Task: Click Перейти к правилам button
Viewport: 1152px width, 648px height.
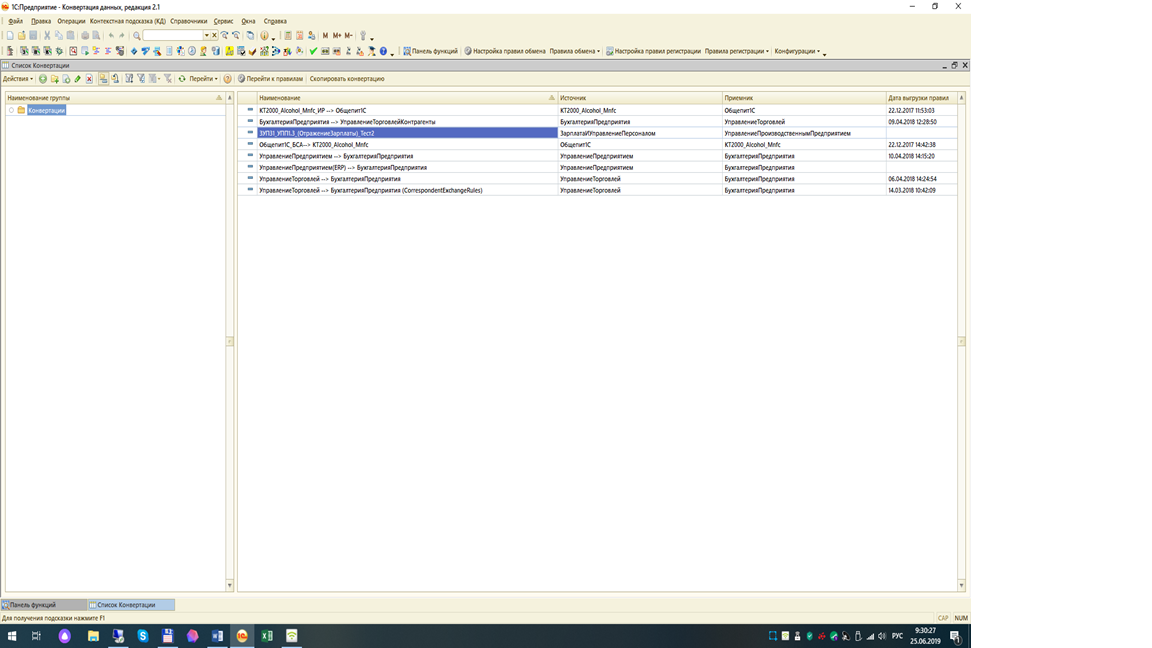Action: [270, 79]
